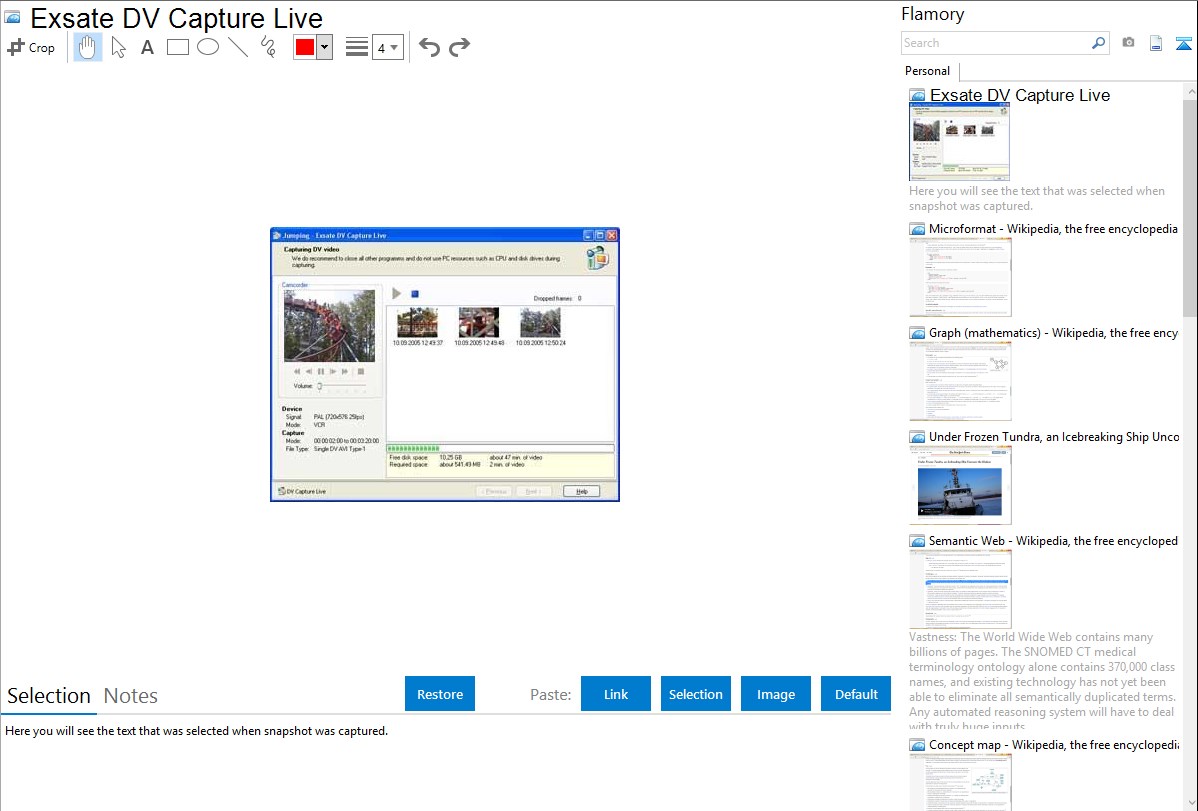
Task: Click the search magnifier icon
Action: tap(1099, 43)
